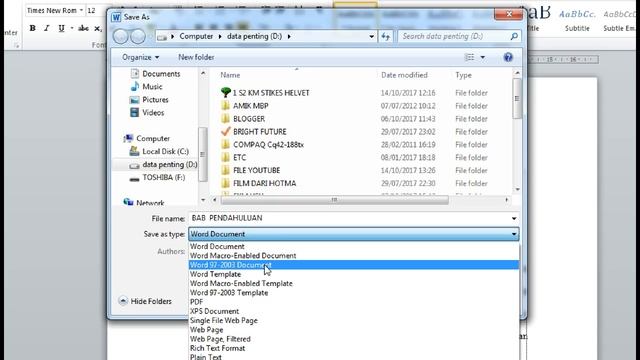
Task: Click the search magnifier icon
Action: coord(514,36)
